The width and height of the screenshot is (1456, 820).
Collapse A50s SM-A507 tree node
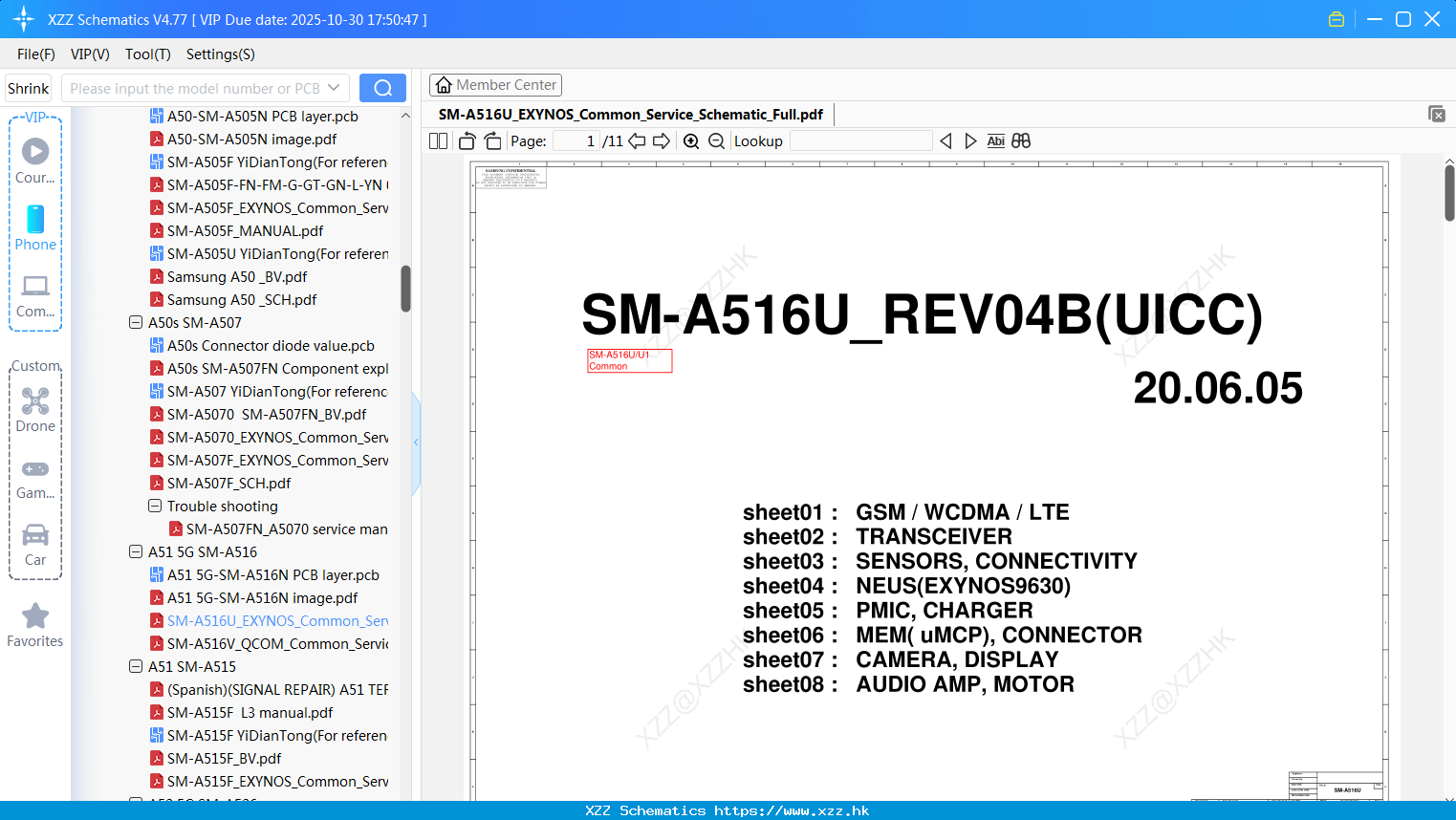pyautogui.click(x=136, y=322)
